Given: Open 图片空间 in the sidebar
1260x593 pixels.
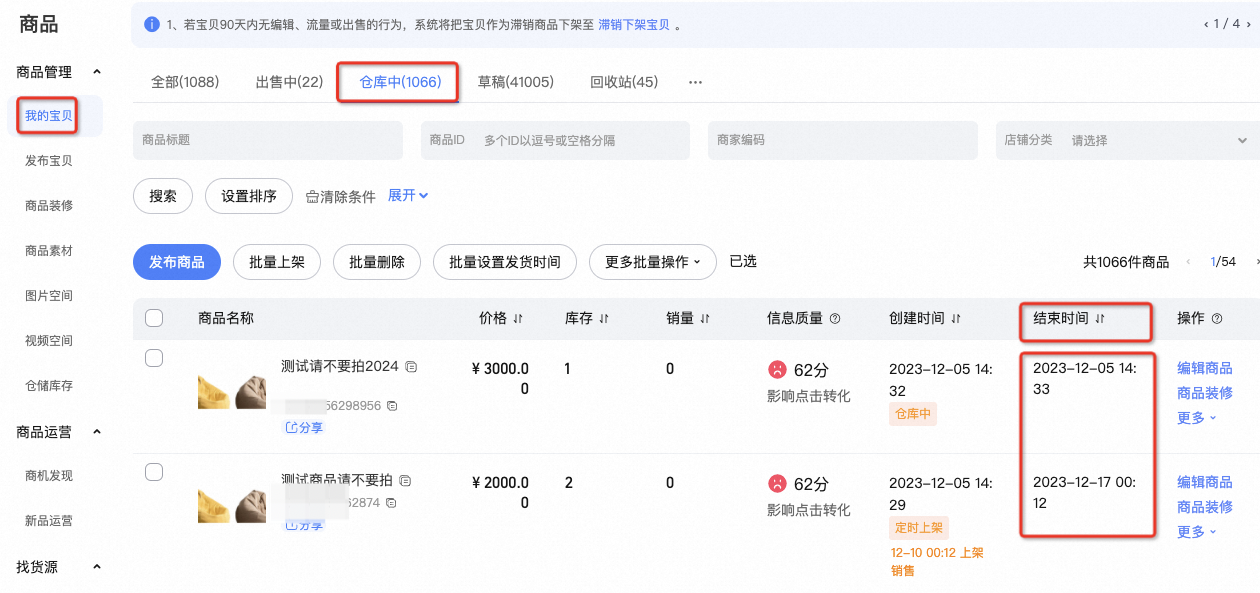Looking at the screenshot, I should (x=49, y=296).
